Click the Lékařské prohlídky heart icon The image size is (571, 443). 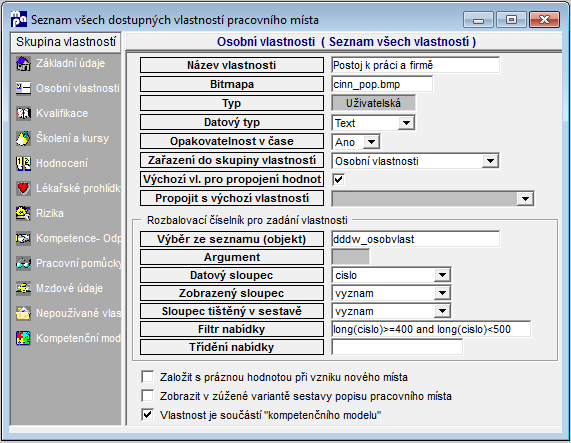coord(23,188)
